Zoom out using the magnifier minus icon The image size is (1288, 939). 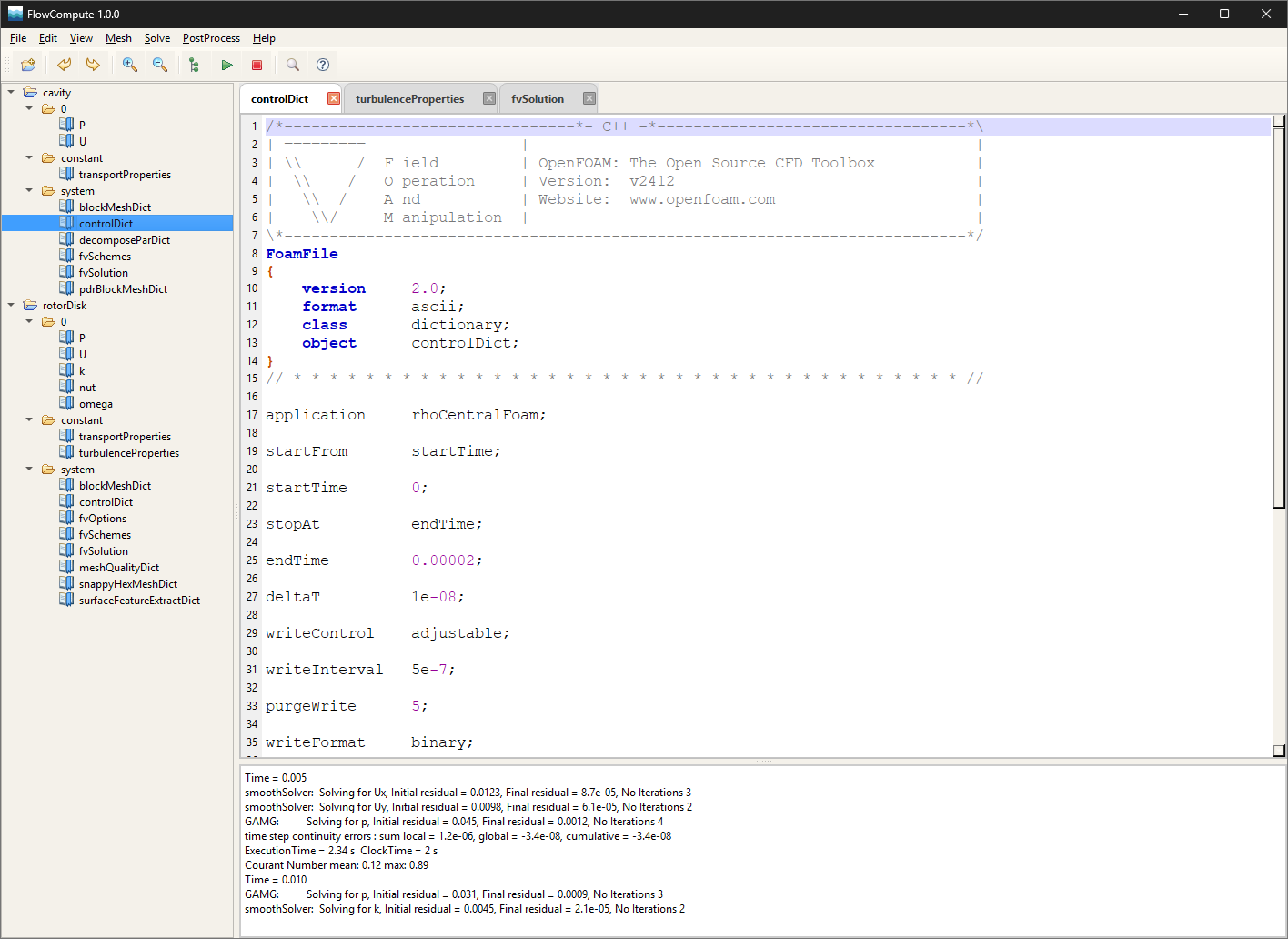pos(160,65)
